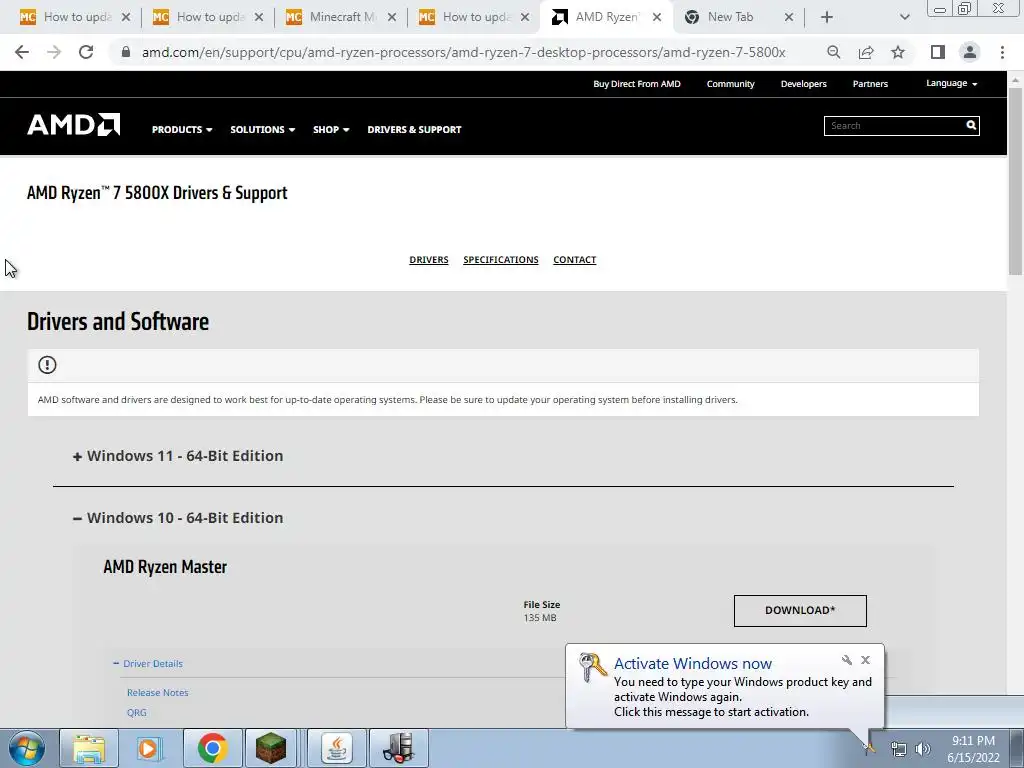
Task: Open the SHOP dropdown menu
Action: (x=331, y=129)
